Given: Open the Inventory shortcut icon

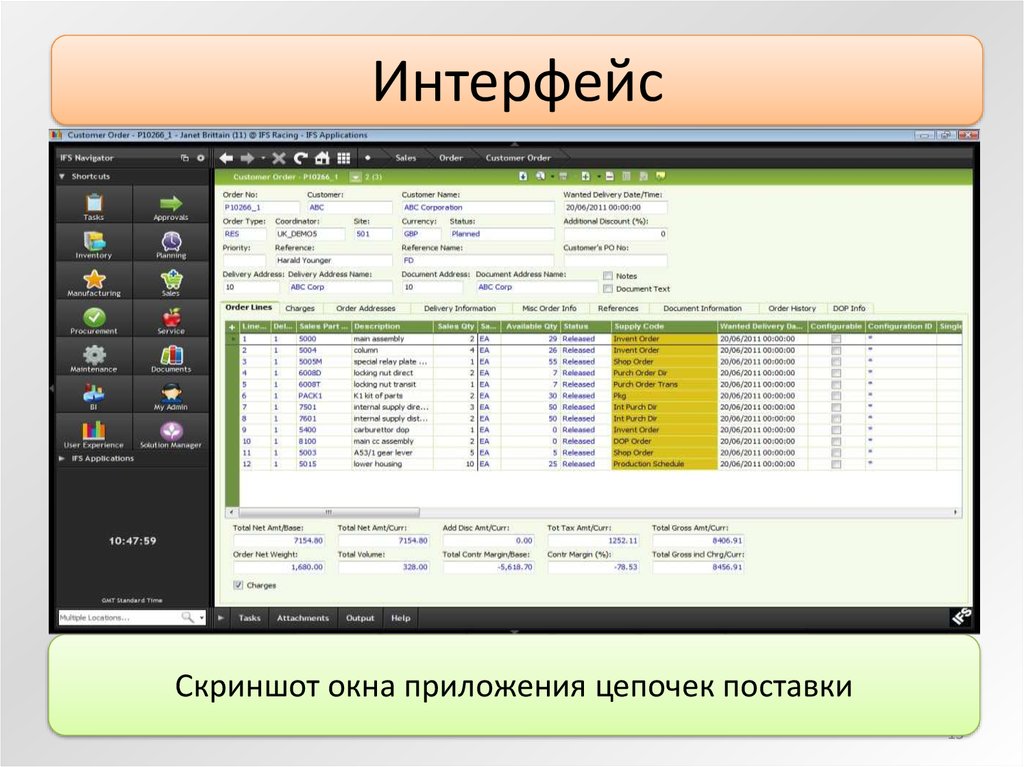Looking at the screenshot, I should 93,241.
